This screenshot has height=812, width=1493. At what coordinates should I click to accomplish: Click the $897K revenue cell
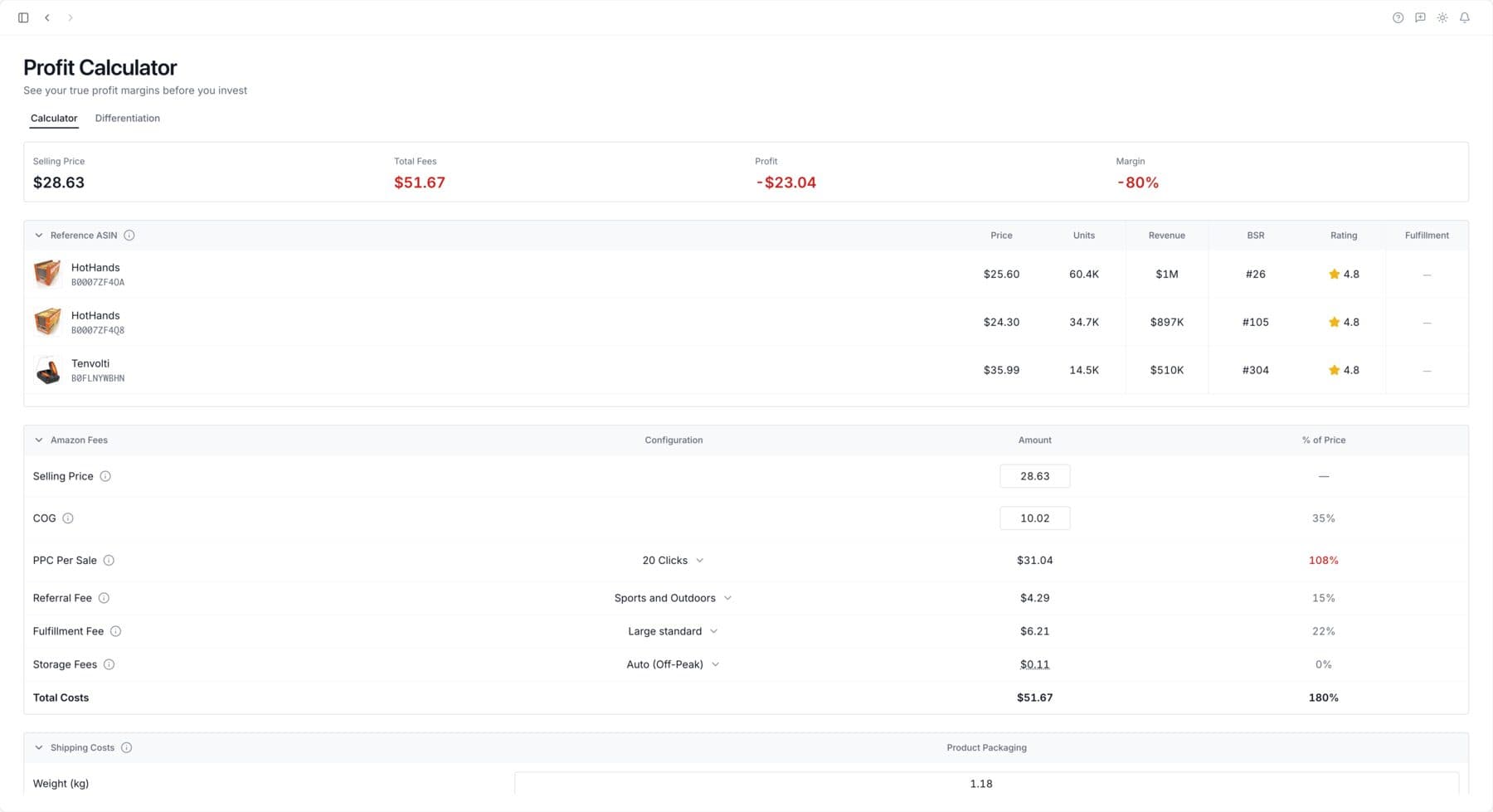(1167, 322)
